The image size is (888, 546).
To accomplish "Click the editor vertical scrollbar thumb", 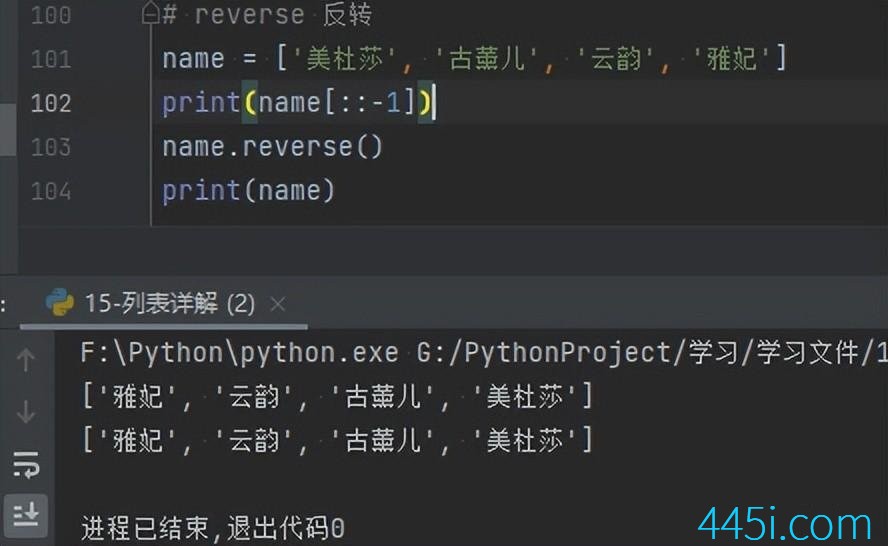I will point(8,129).
